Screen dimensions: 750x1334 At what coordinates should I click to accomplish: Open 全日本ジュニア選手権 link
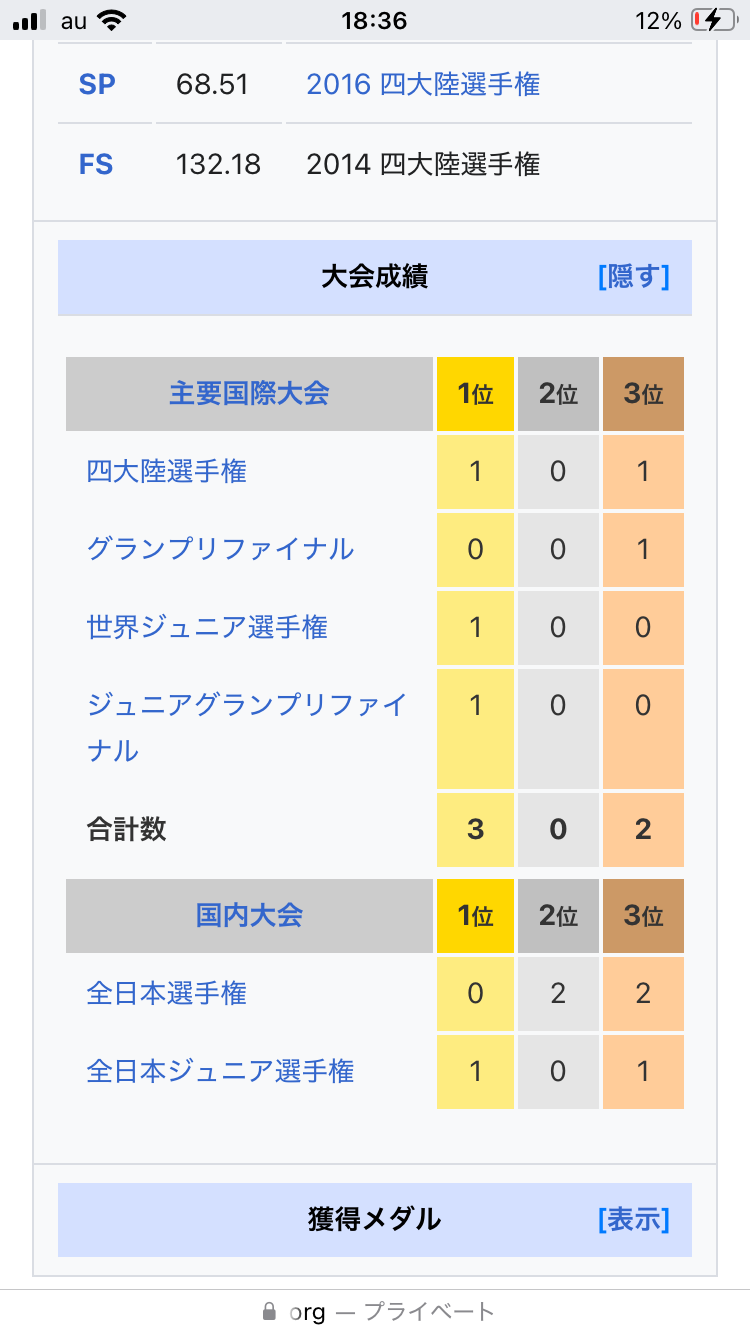pos(220,1071)
